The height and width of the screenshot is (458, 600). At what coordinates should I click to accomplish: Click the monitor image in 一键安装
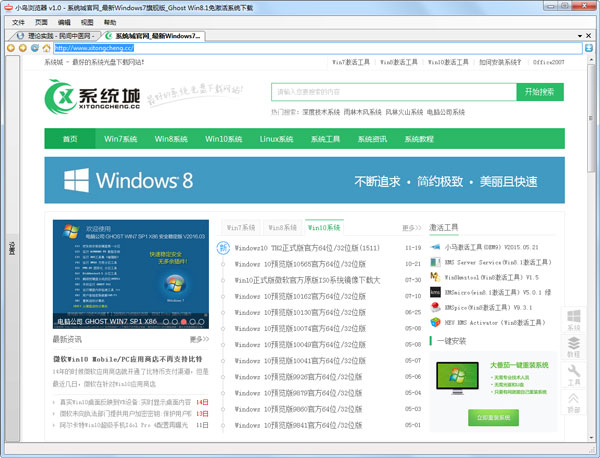click(457, 378)
